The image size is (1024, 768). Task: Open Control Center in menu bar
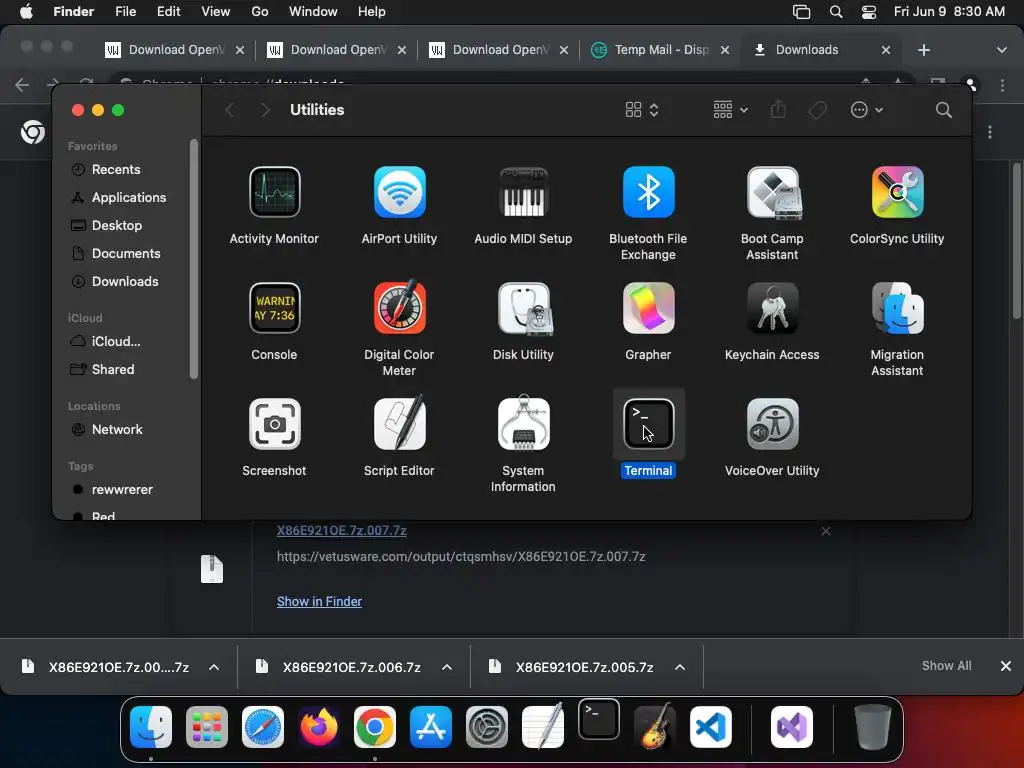tap(869, 12)
